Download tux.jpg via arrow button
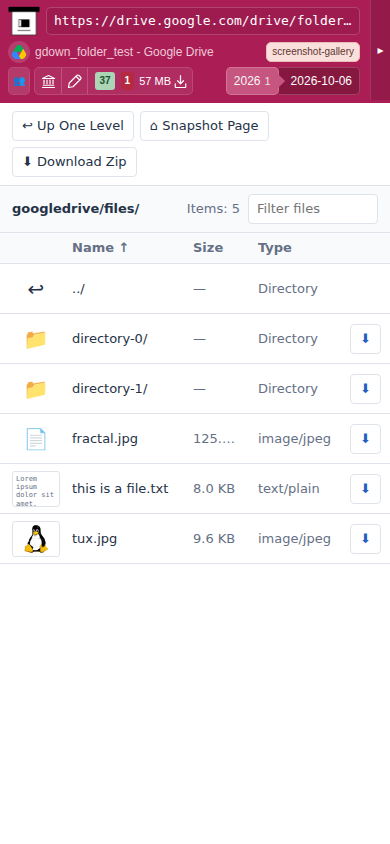This screenshot has height=844, width=390. click(366, 539)
